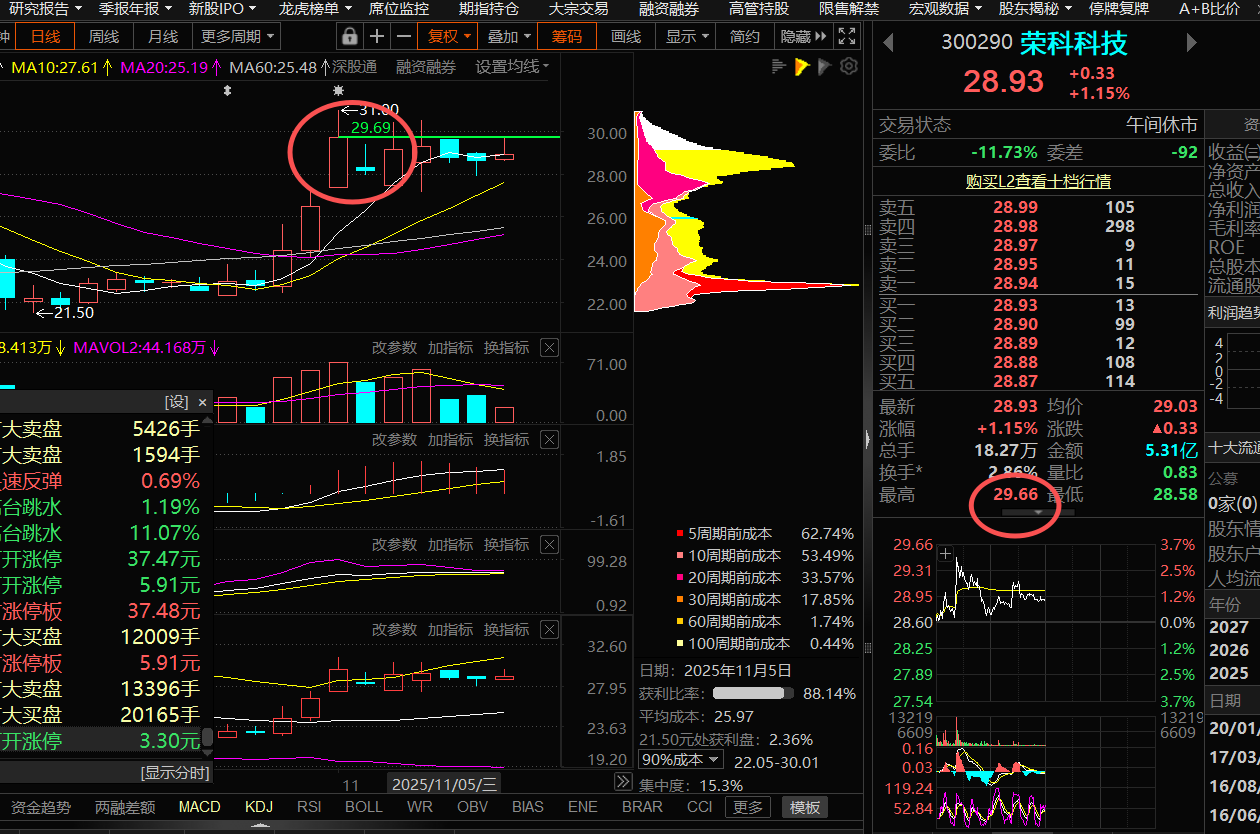The width and height of the screenshot is (1260, 834).
Task: Expand the plus icon in intraday chart
Action: click(945, 552)
